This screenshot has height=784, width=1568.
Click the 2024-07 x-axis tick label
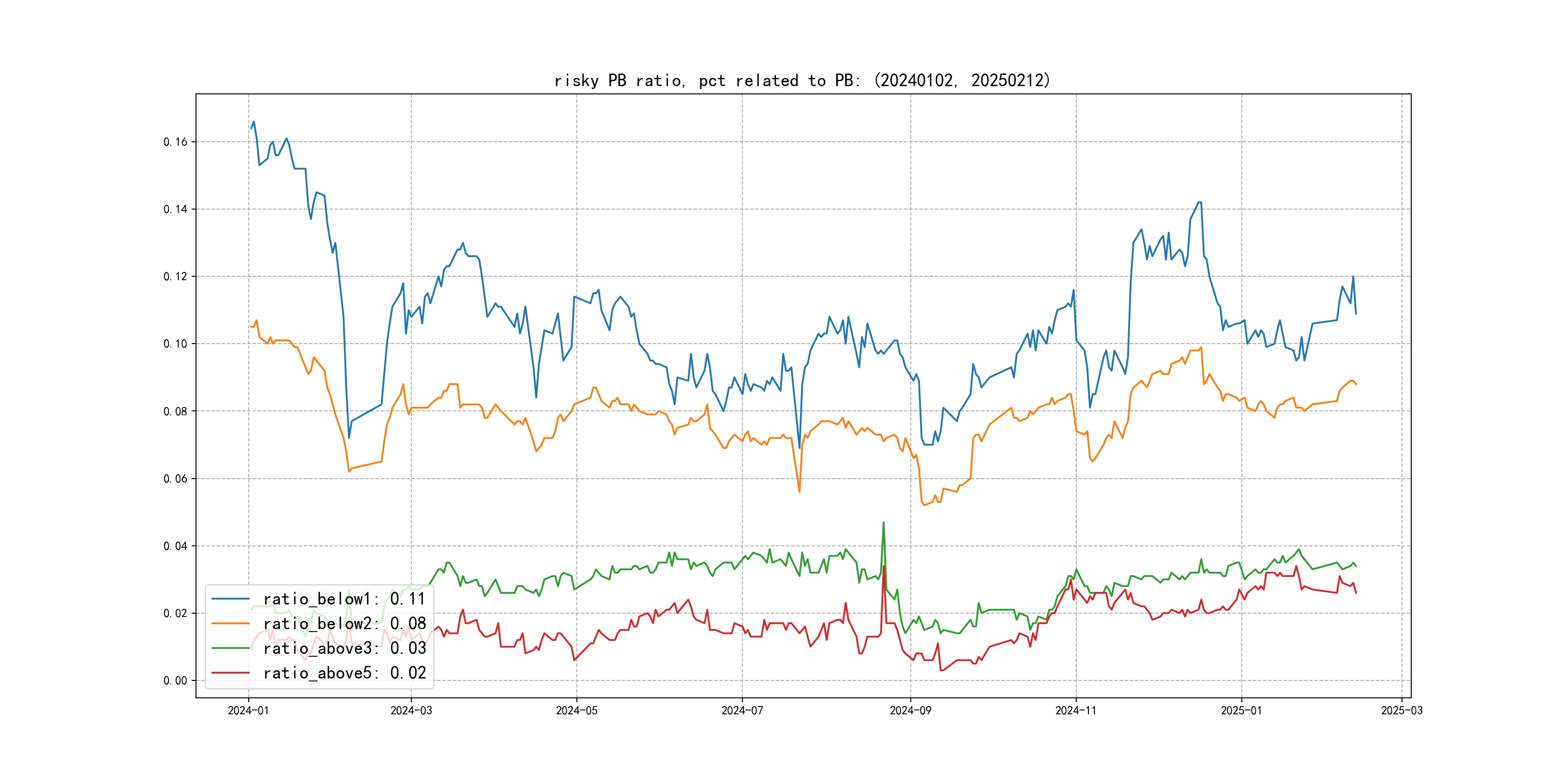coord(742,710)
